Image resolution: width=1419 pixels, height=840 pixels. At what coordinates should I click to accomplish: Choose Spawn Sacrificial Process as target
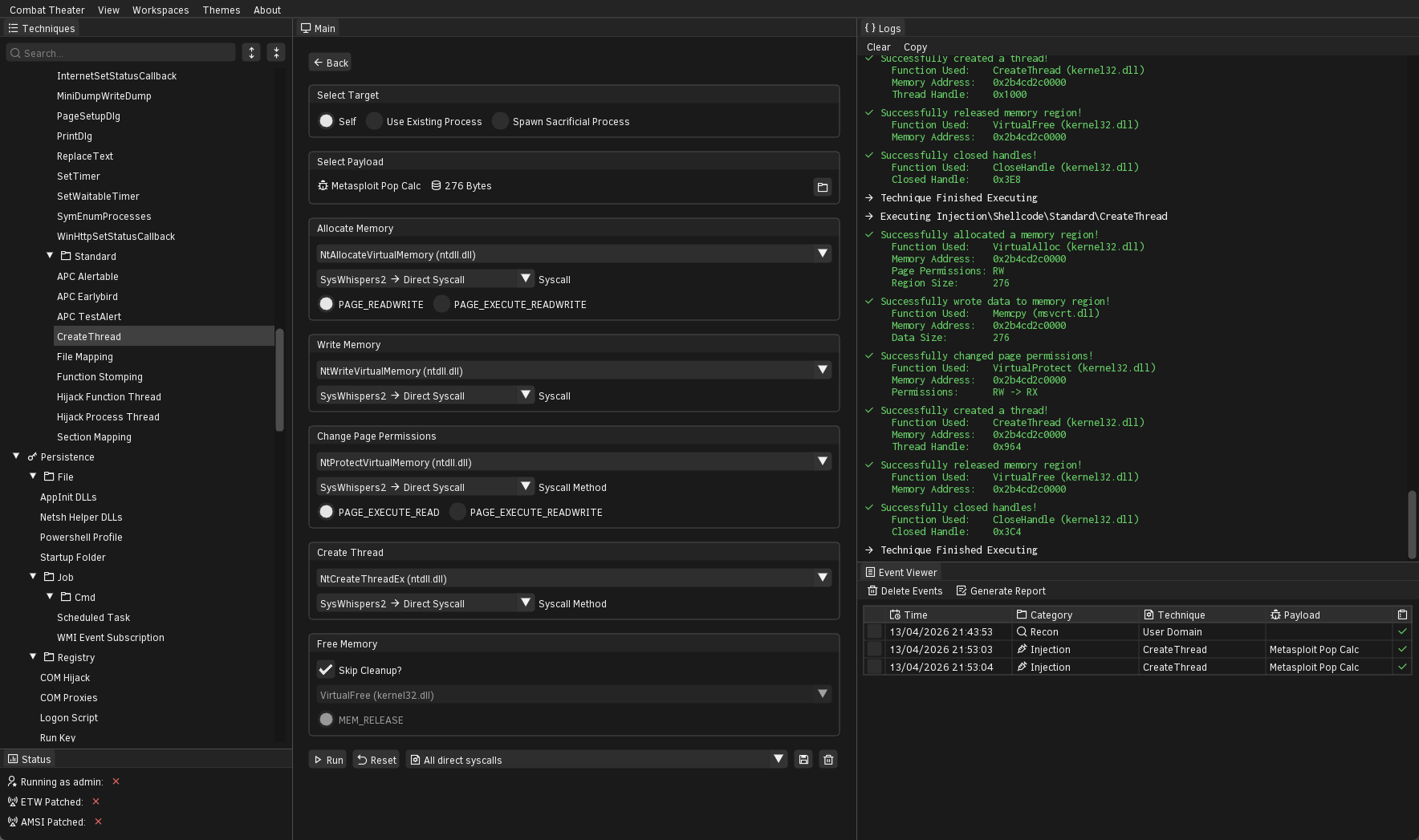499,121
